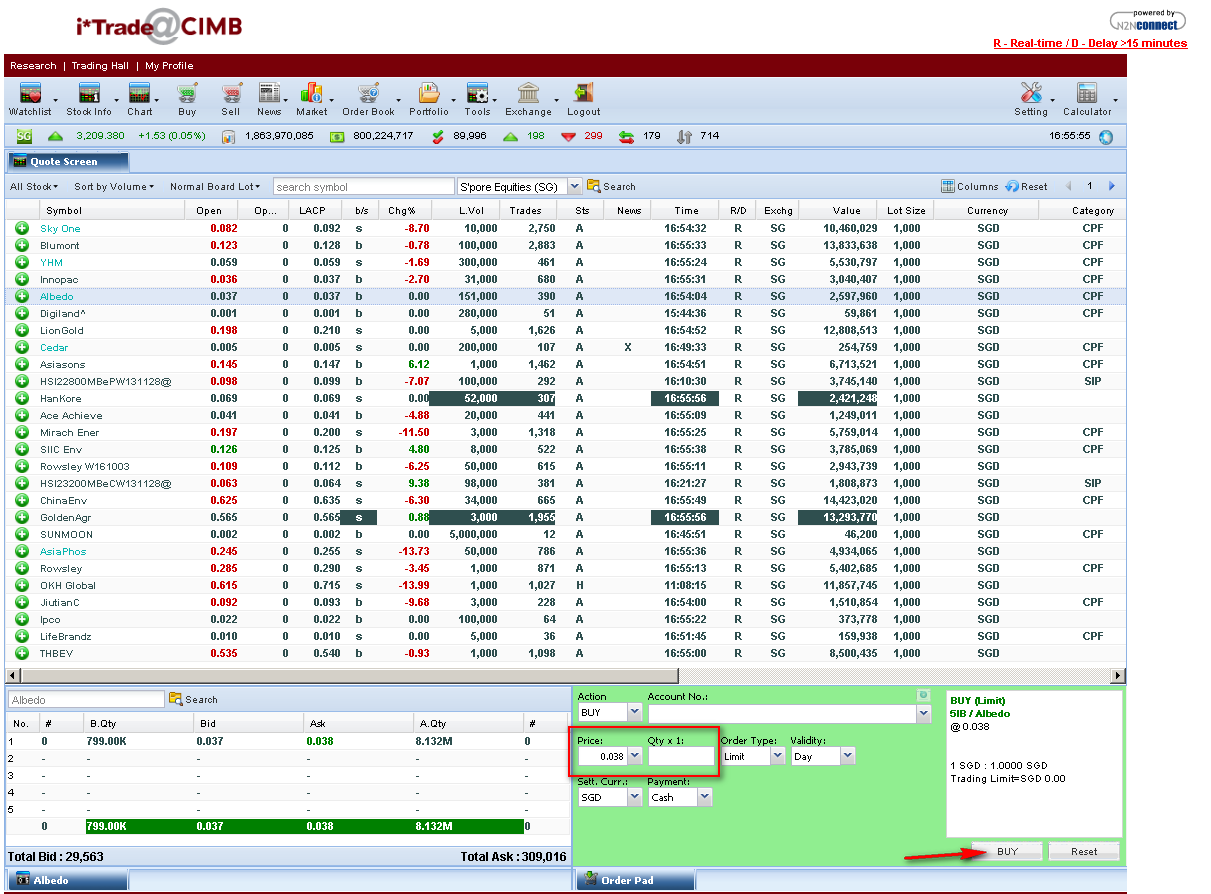Screen dimensions: 1211x894
Task: Select the Order Pad tab
Action: click(635, 880)
